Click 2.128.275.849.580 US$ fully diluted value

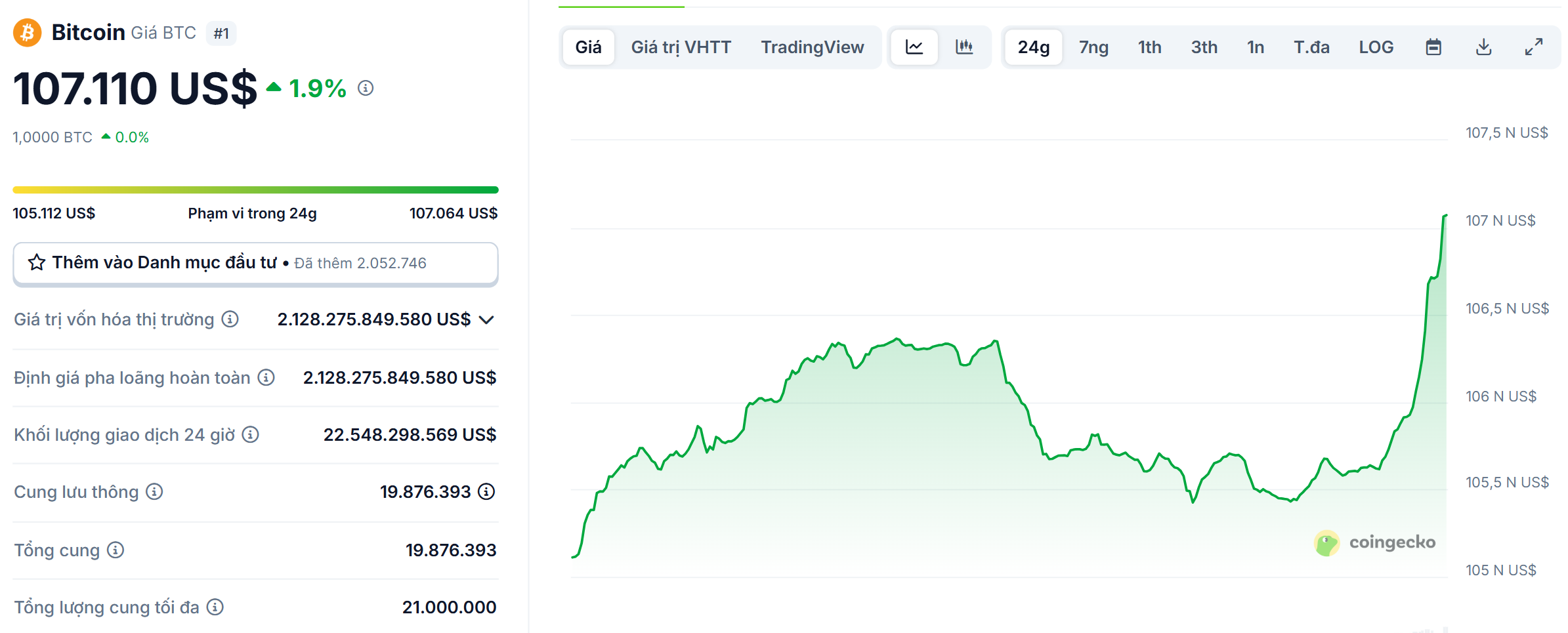[x=400, y=378]
